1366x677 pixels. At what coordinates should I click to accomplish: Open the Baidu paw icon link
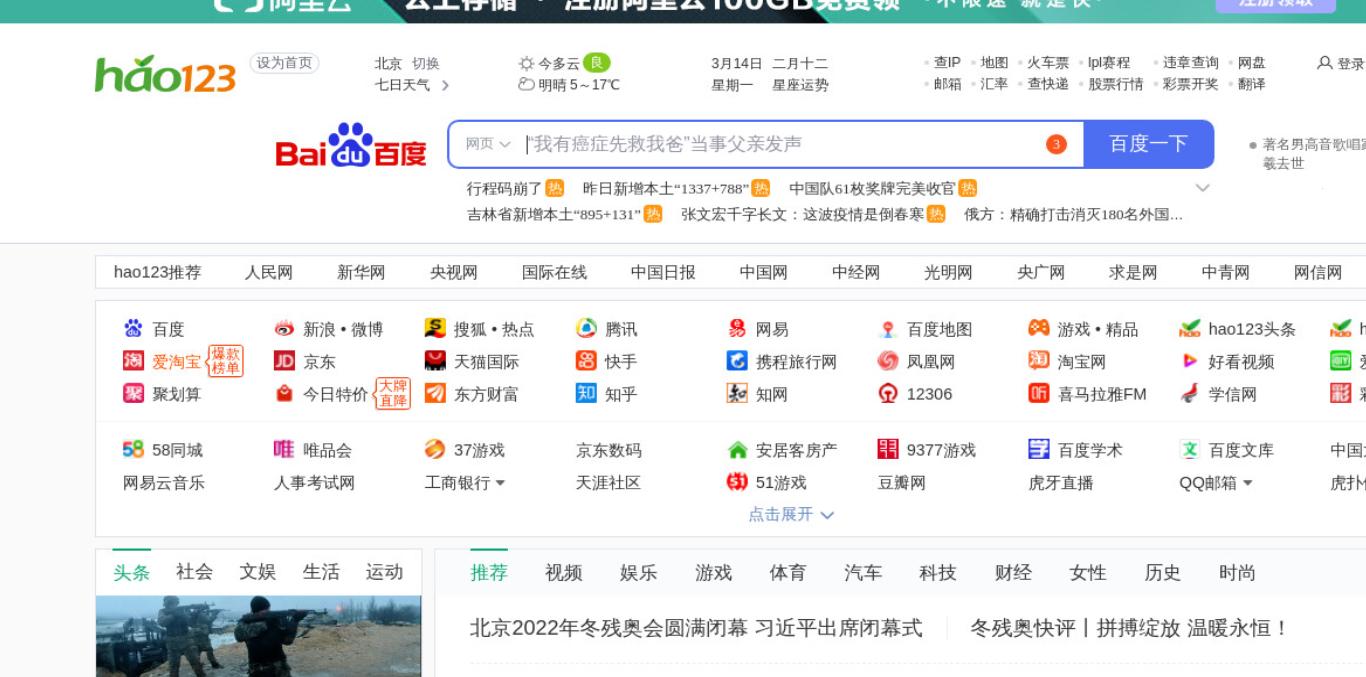[x=133, y=329]
